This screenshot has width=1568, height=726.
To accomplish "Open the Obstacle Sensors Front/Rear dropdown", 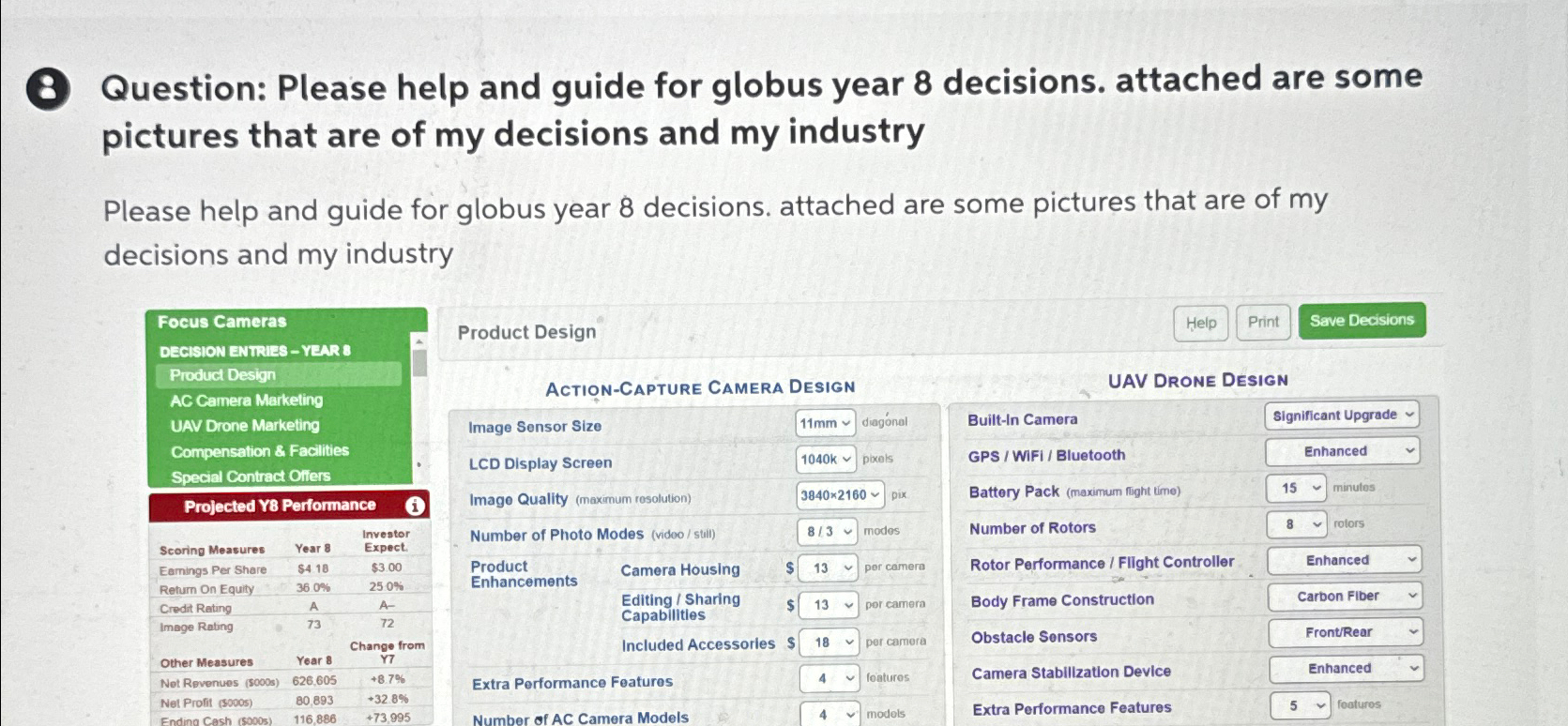I will click(x=1346, y=632).
